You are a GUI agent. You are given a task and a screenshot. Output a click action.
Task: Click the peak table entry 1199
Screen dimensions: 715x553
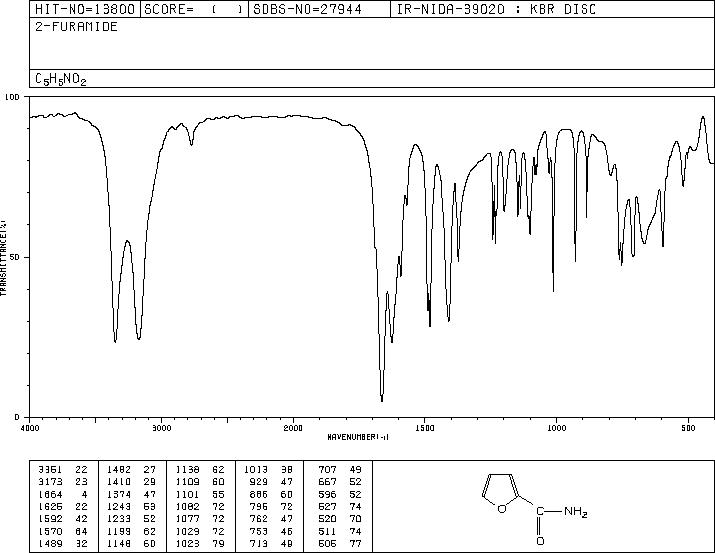pyautogui.click(x=119, y=531)
